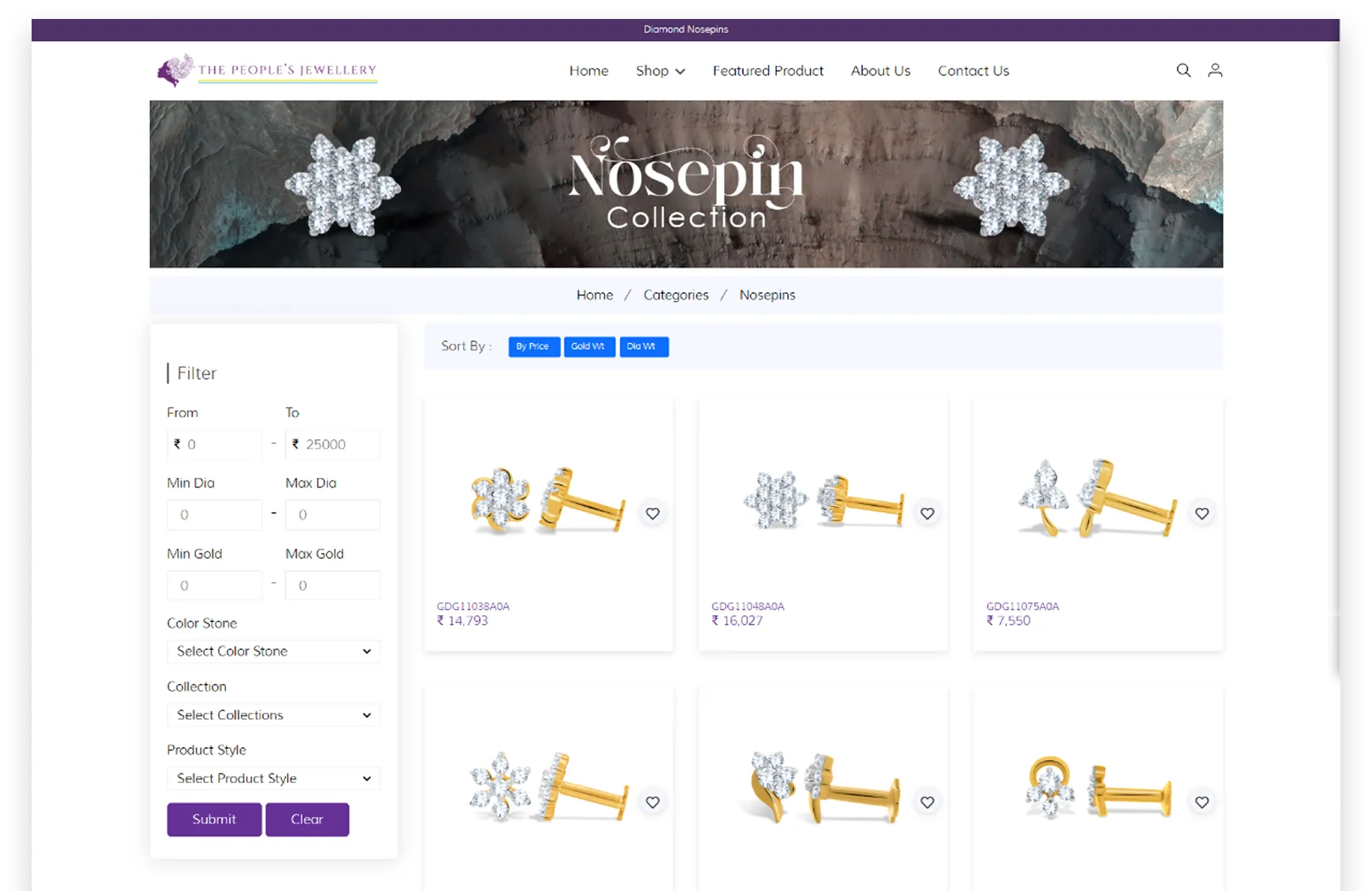Open Select Collections dropdown
The height and width of the screenshot is (891, 1372).
click(x=273, y=715)
